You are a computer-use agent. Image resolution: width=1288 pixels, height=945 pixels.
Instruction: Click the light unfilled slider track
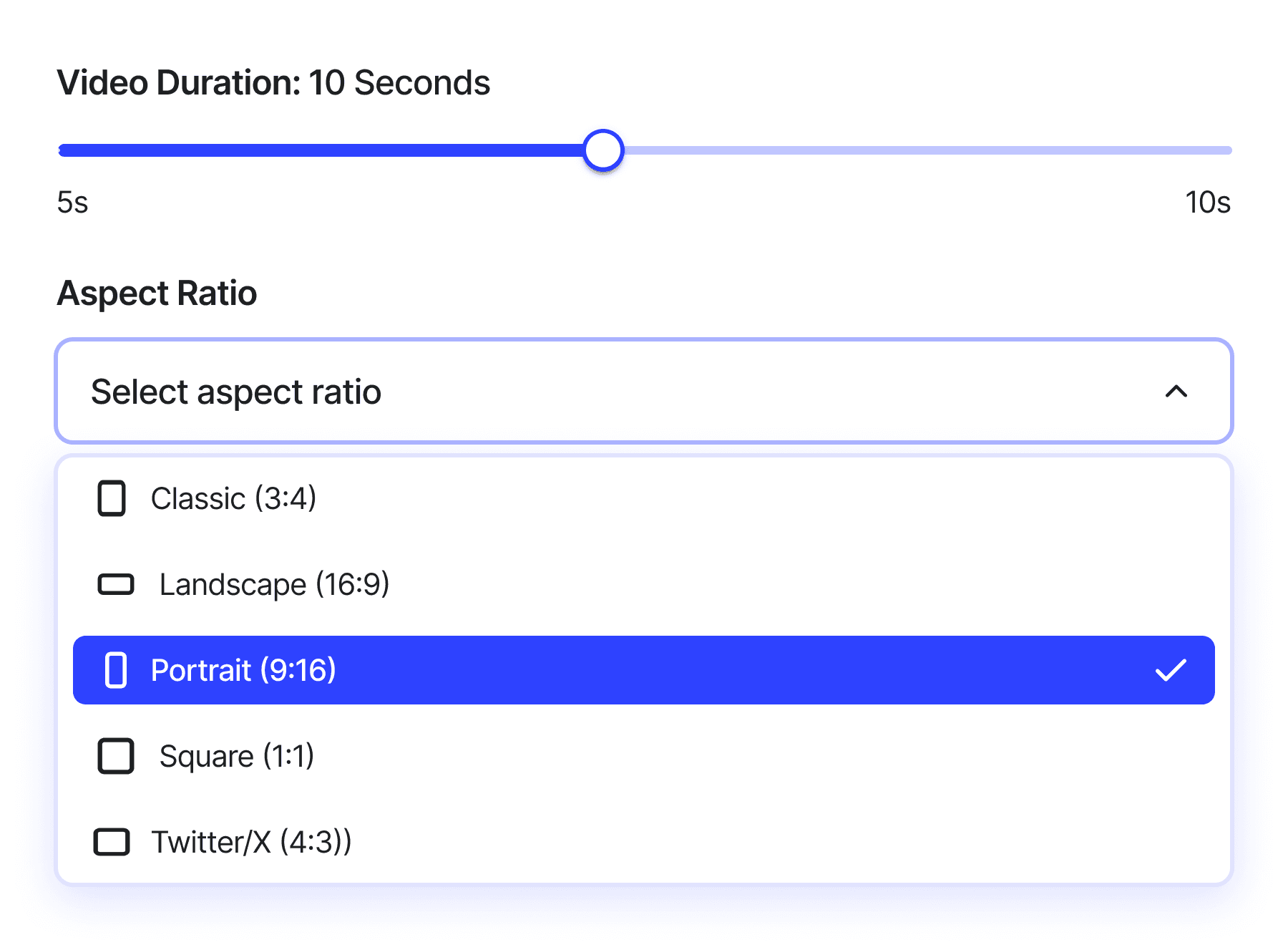pyautogui.click(x=923, y=150)
